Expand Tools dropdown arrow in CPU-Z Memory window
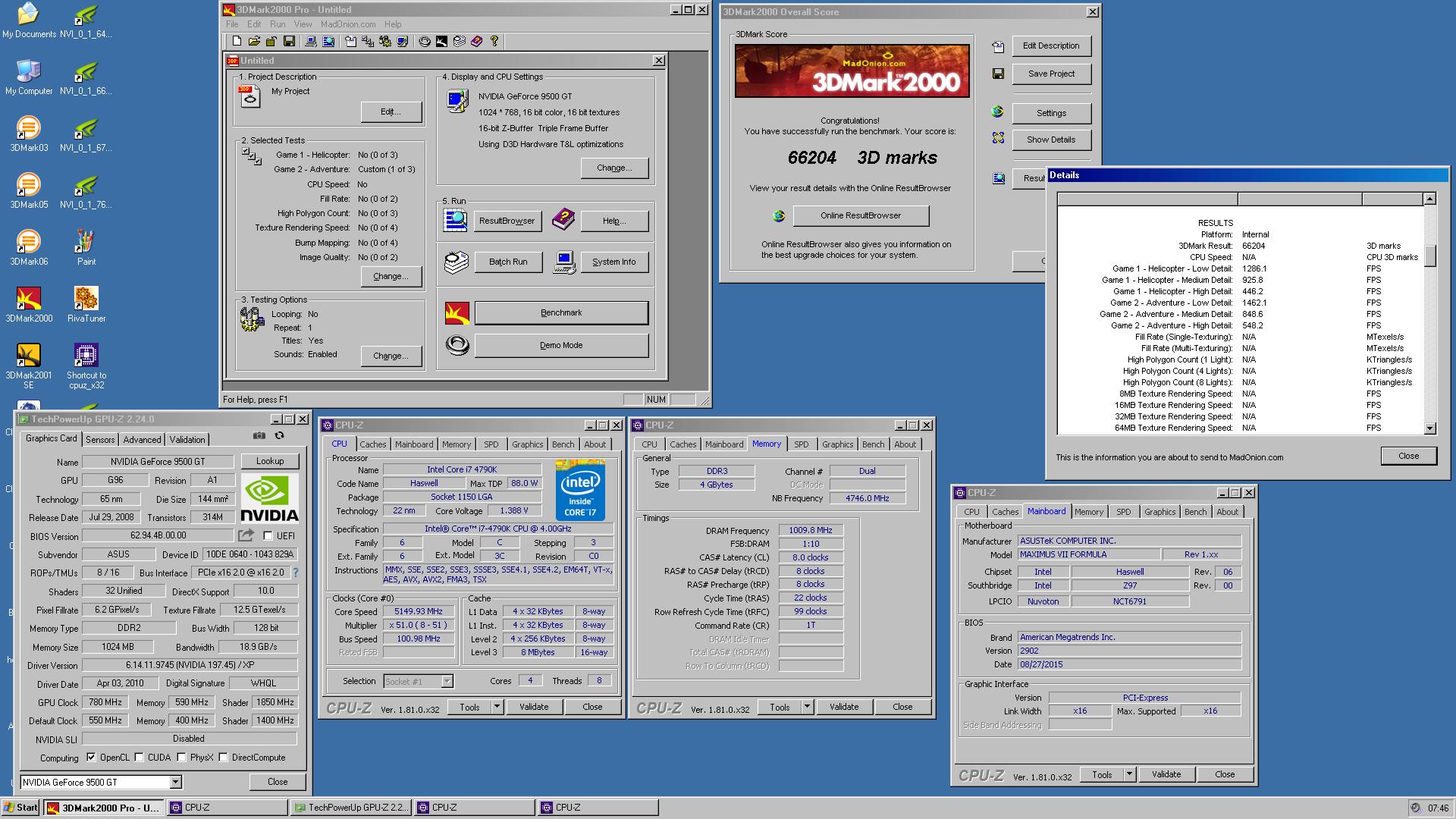 click(807, 707)
